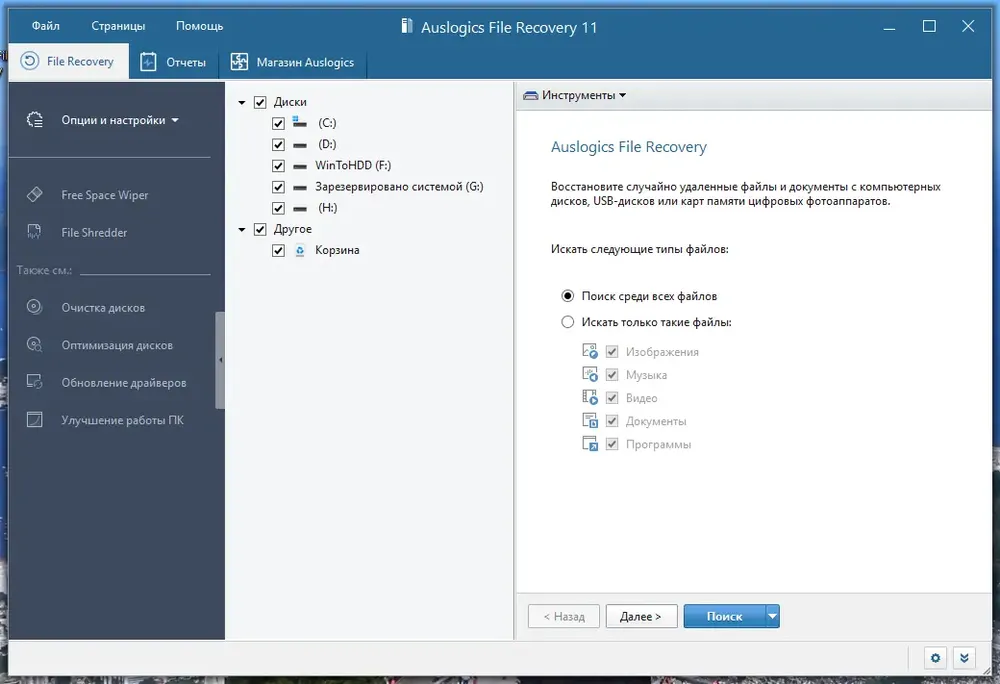
Task: Click the Магазин Auslogics store icon
Action: 239,62
